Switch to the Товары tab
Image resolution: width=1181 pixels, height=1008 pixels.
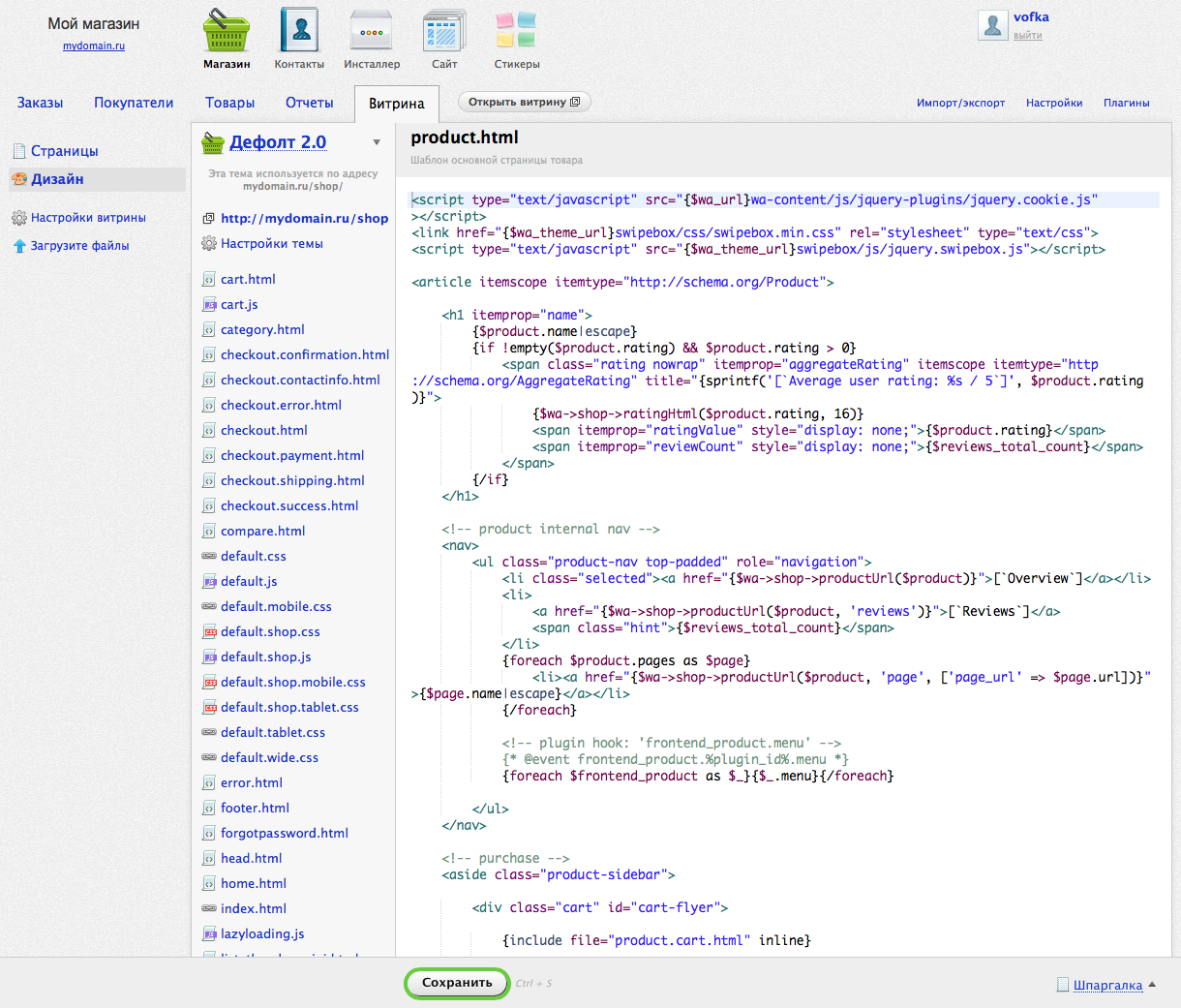click(229, 103)
